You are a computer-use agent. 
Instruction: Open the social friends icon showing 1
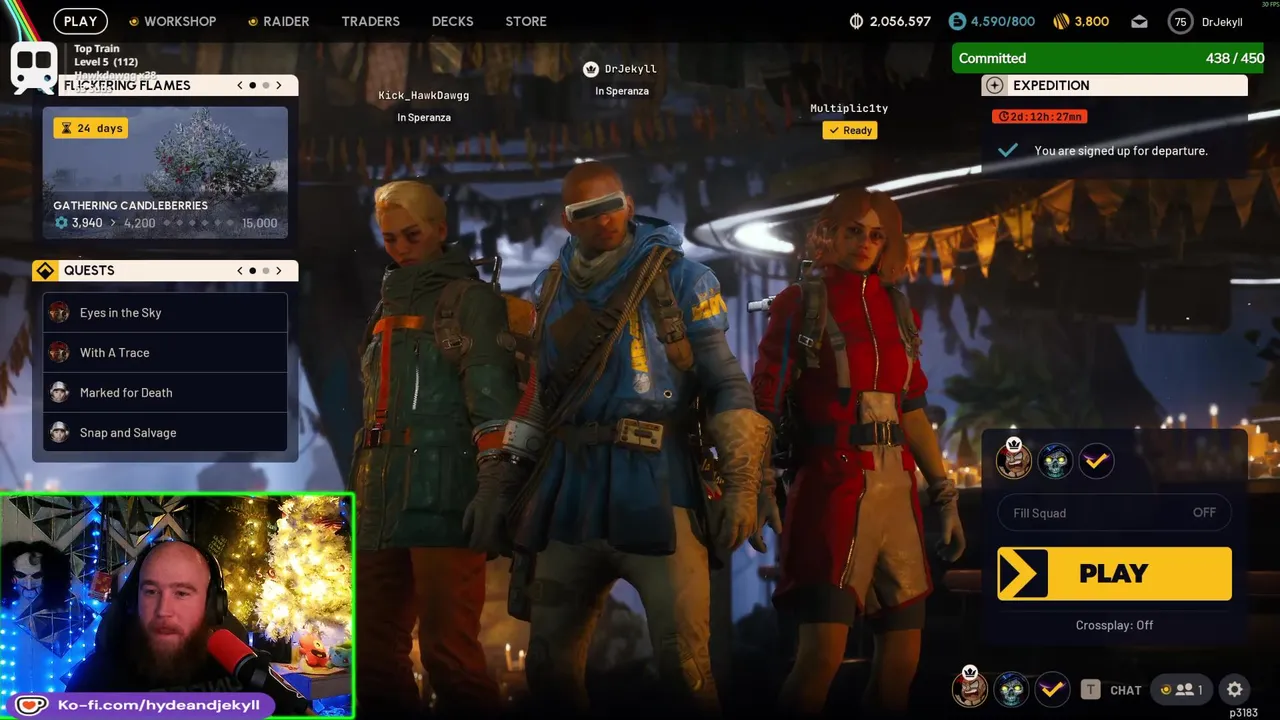pyautogui.click(x=1181, y=689)
